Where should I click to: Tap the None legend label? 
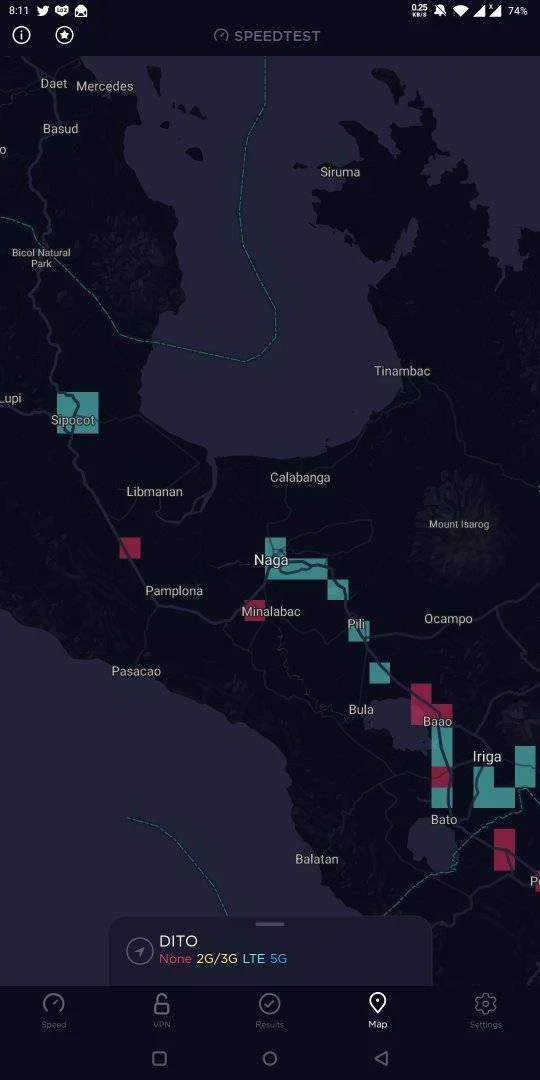175,959
